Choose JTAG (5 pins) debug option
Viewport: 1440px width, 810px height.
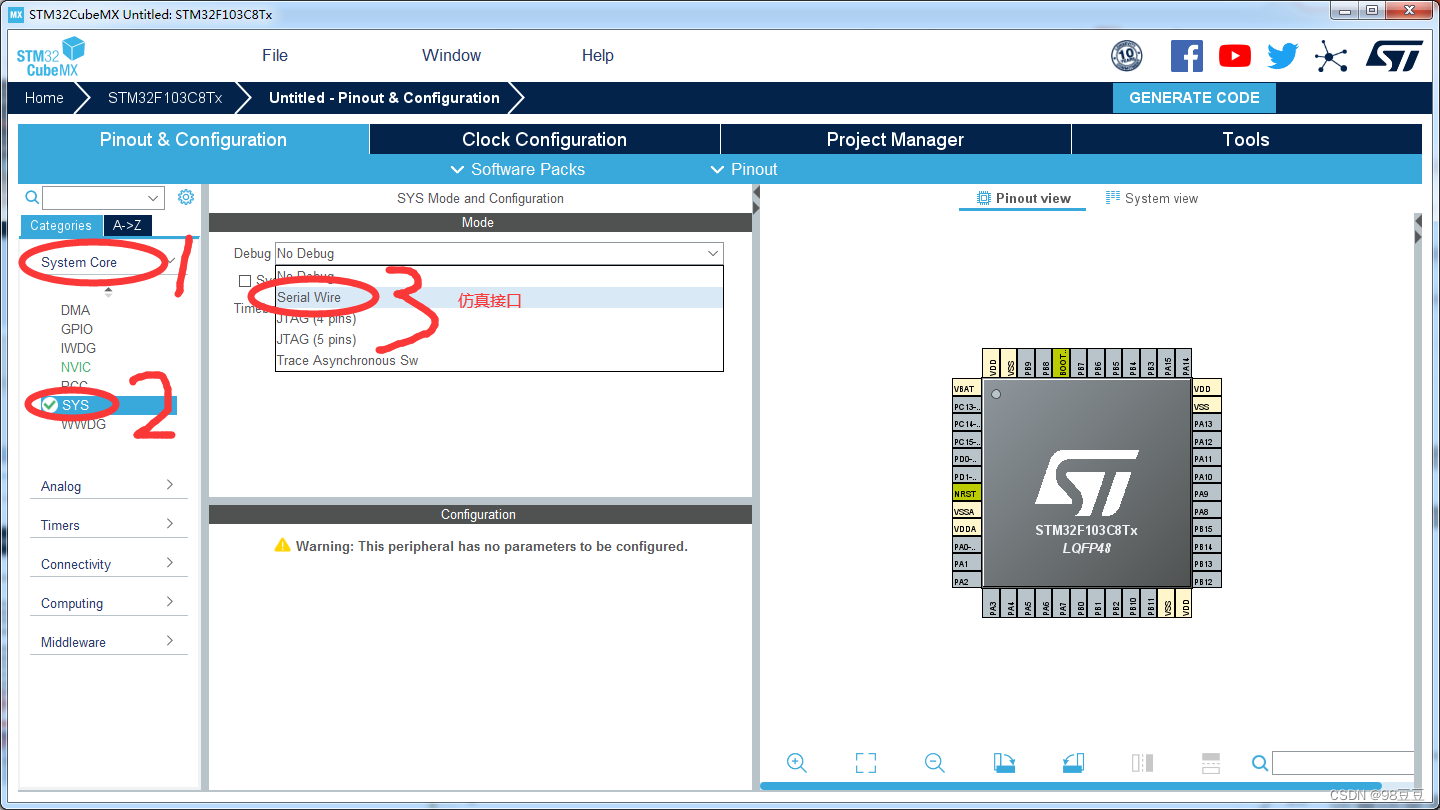tap(499, 339)
